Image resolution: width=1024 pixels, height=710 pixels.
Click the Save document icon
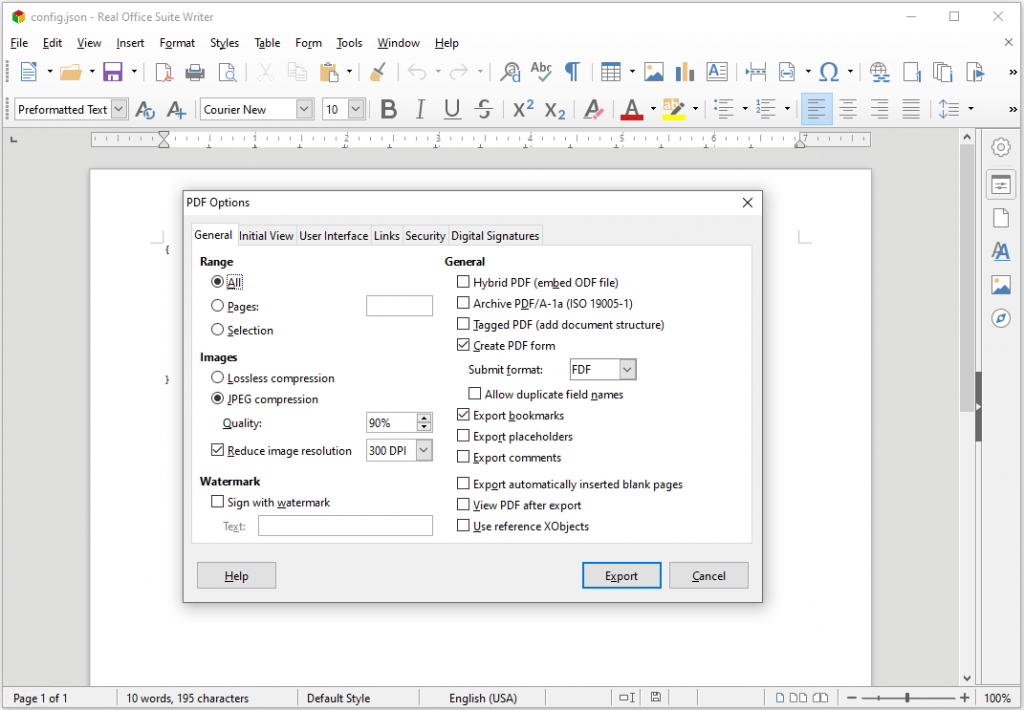click(x=112, y=72)
